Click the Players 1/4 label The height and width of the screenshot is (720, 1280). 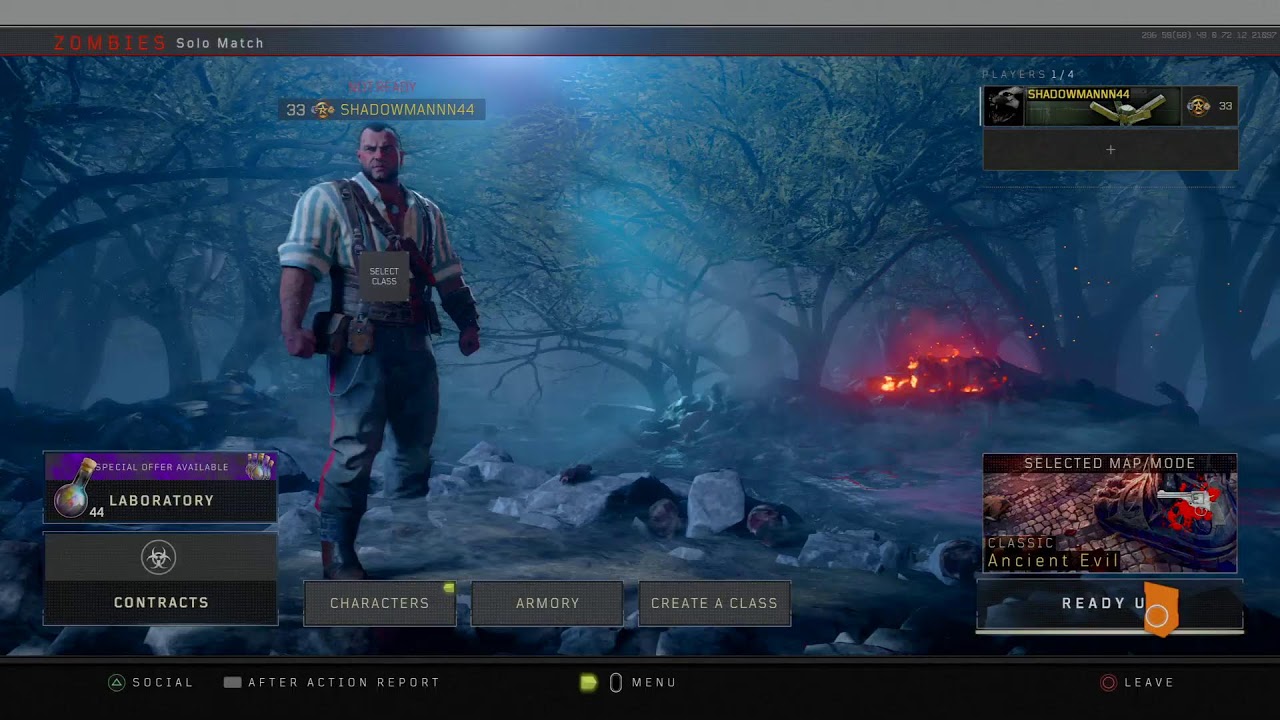point(1029,75)
